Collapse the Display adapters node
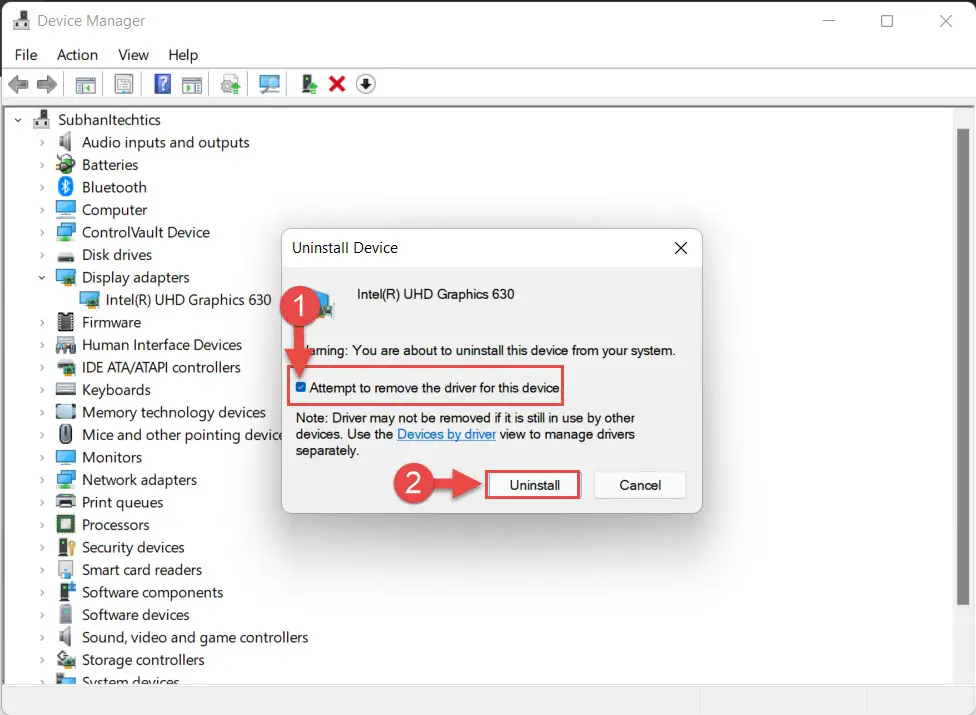 coord(42,278)
